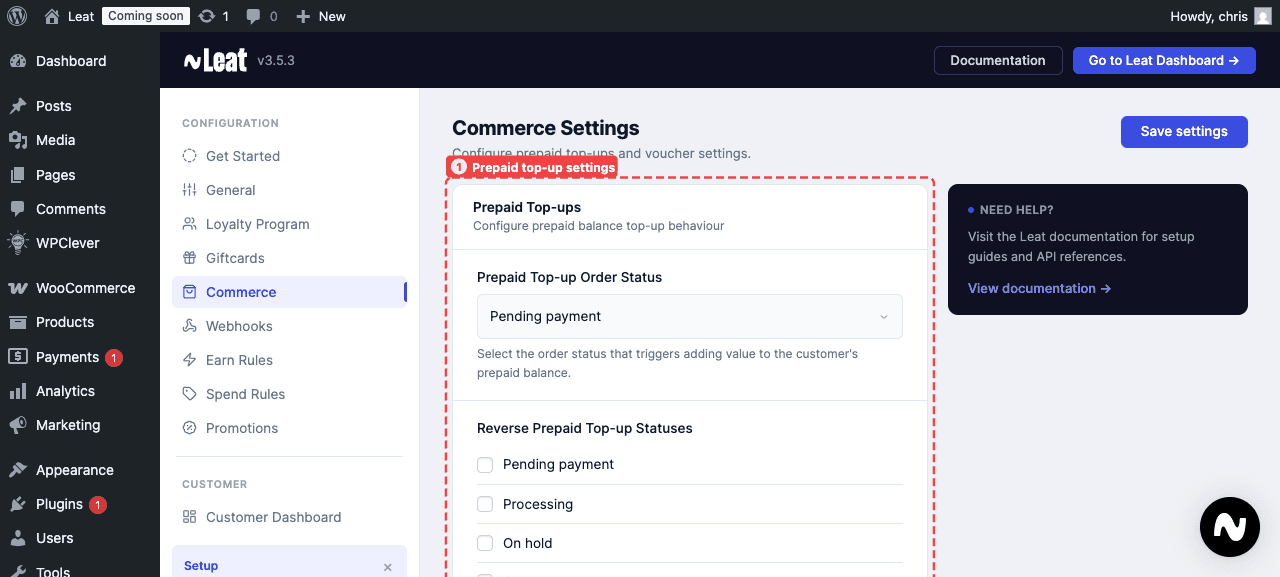
Task: Click the Users person icon
Action: [x=18, y=538]
